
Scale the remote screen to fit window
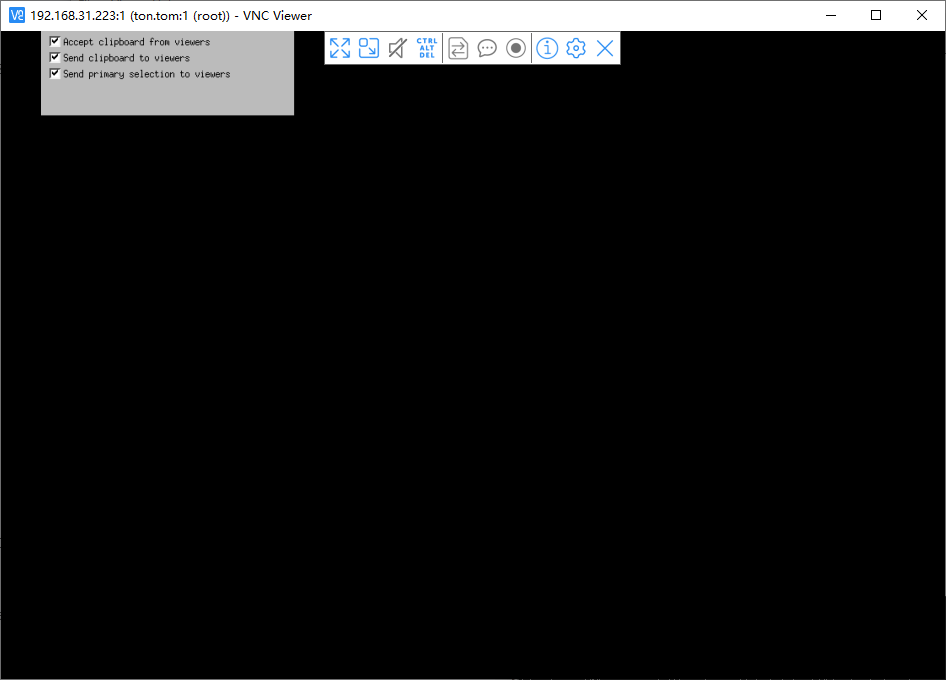point(368,48)
